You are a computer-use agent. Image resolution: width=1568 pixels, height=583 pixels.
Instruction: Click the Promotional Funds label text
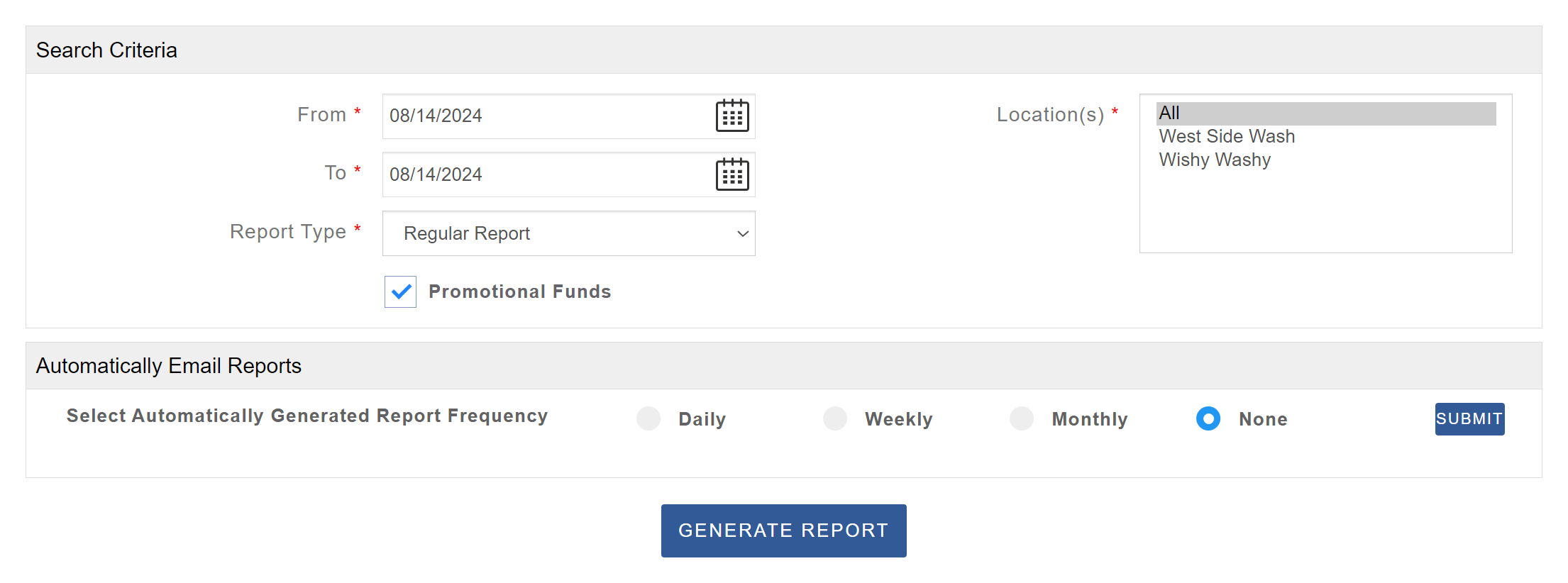click(519, 291)
